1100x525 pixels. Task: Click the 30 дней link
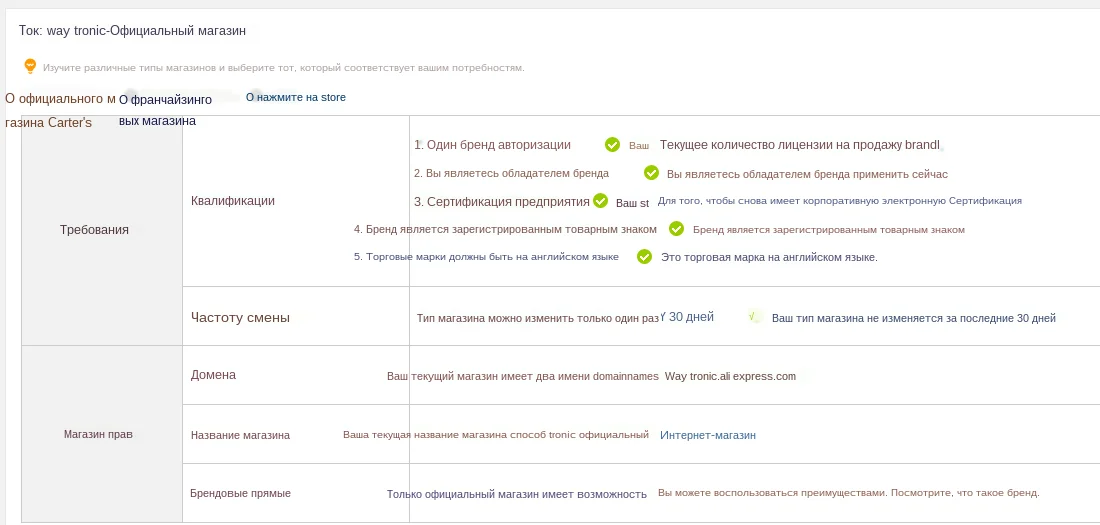[690, 317]
